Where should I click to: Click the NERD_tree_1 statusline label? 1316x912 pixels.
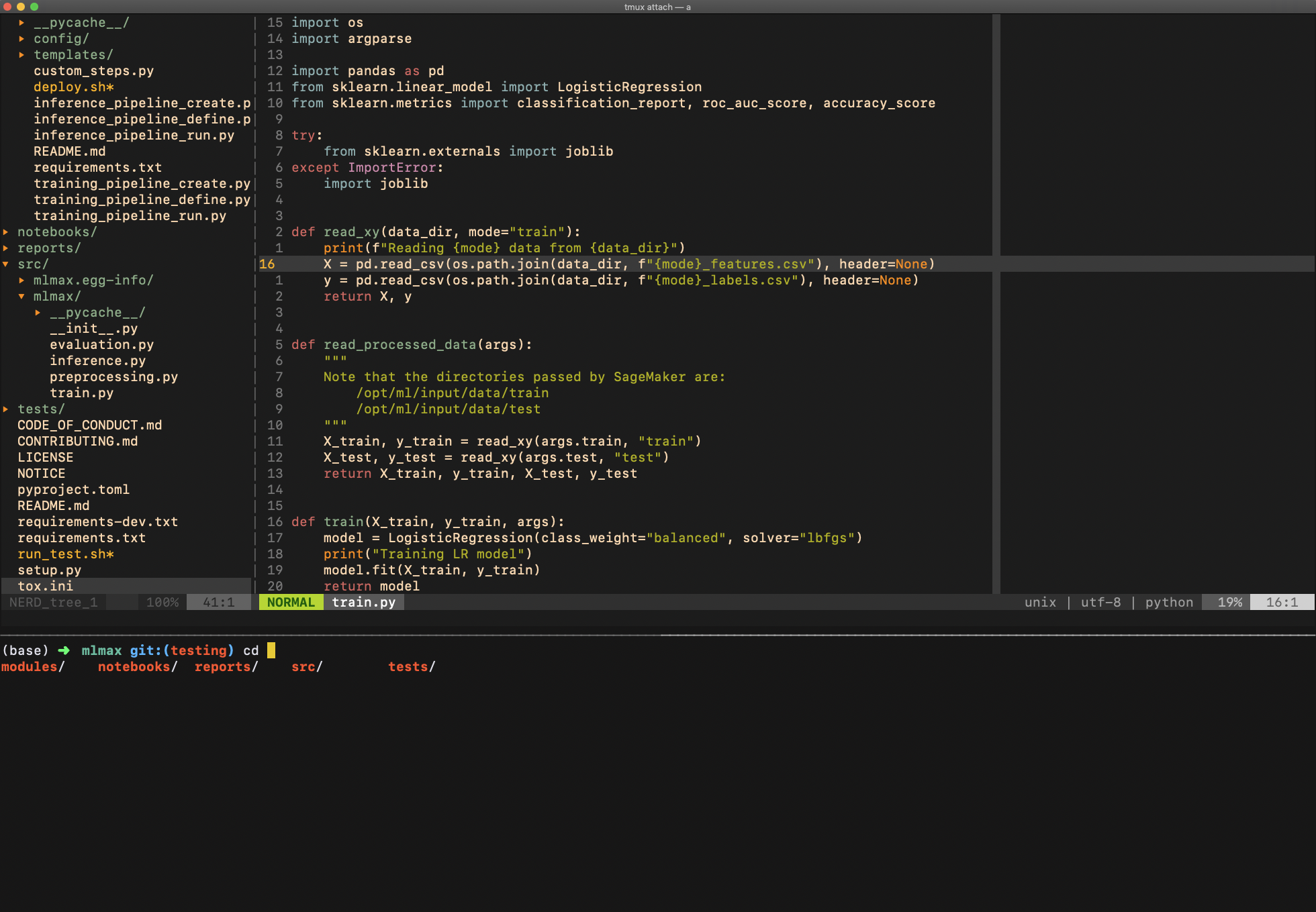click(54, 603)
